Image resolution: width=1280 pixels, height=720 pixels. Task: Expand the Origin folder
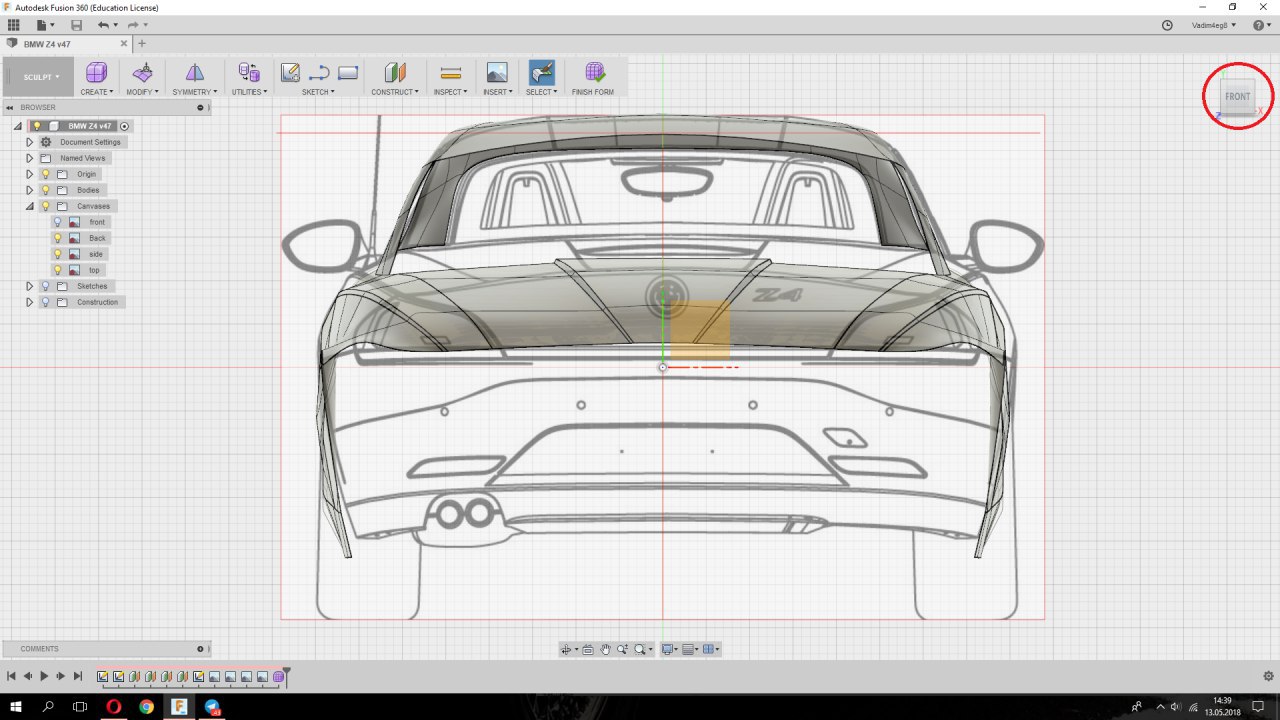[30, 174]
